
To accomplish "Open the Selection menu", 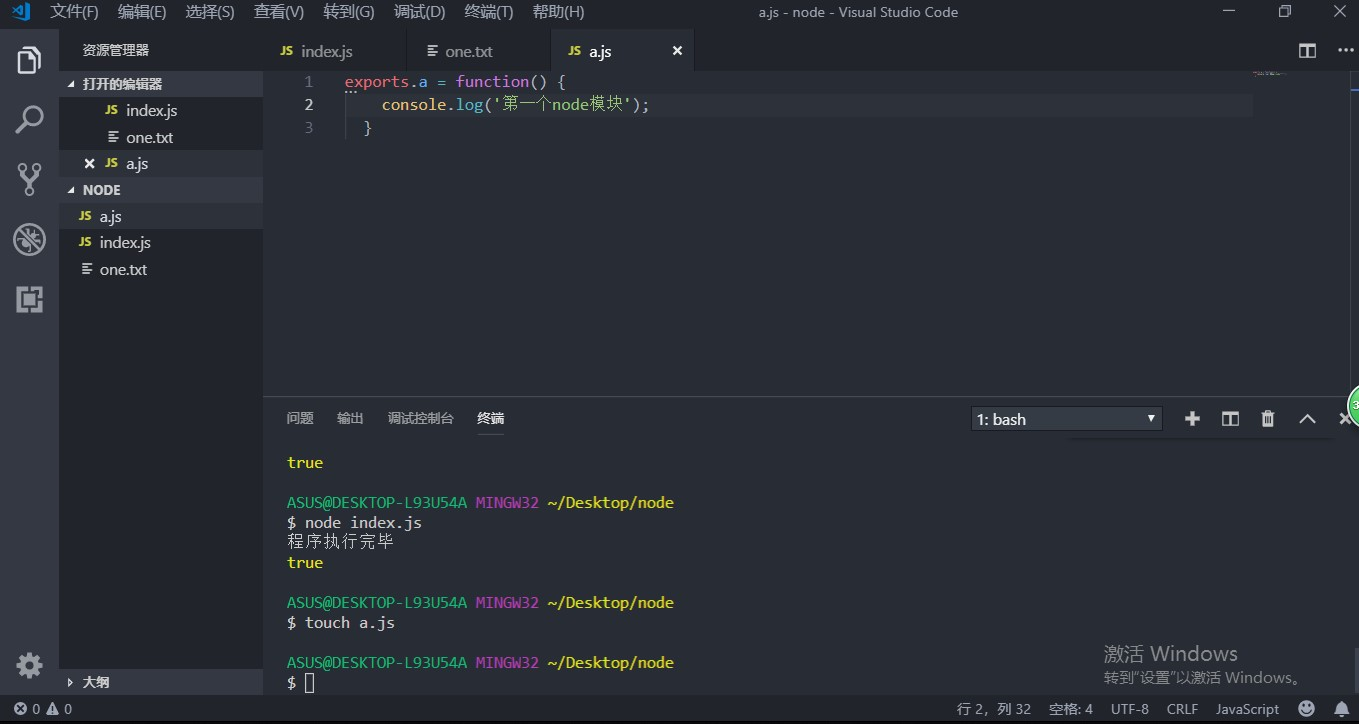I will click(x=210, y=12).
